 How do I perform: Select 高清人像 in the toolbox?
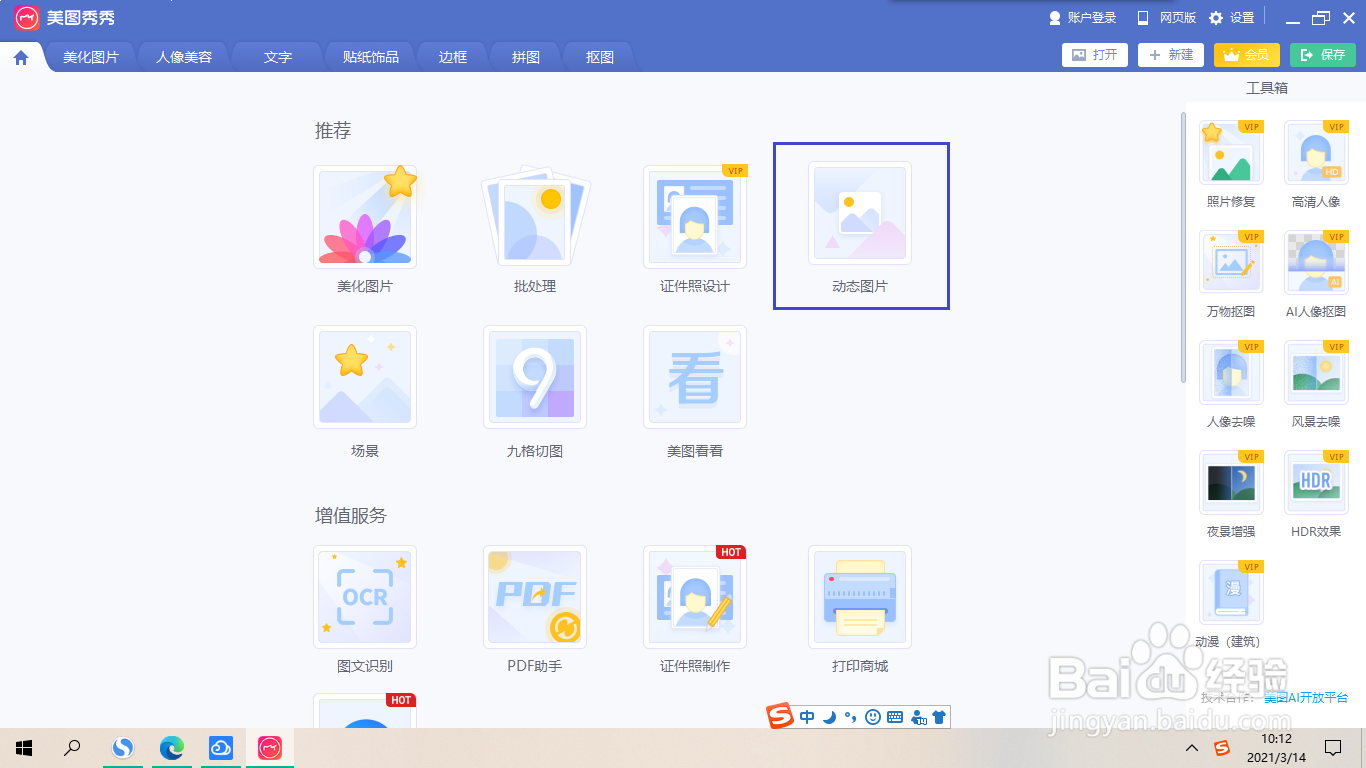(x=1316, y=153)
